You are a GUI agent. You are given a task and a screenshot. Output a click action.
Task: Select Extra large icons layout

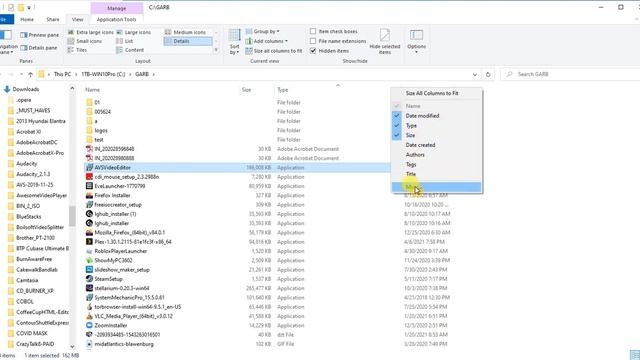[91, 32]
